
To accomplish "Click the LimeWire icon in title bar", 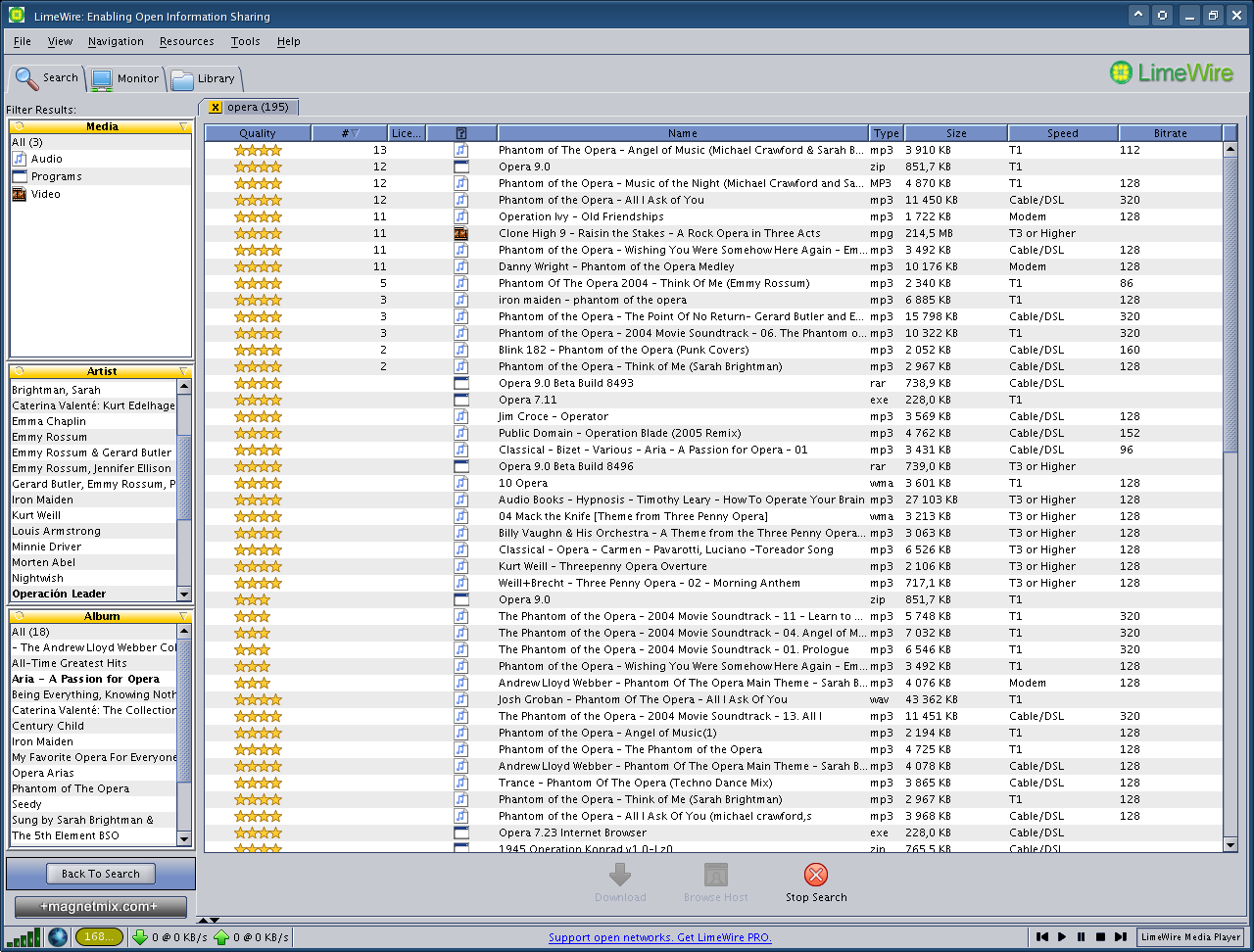I will (16, 16).
